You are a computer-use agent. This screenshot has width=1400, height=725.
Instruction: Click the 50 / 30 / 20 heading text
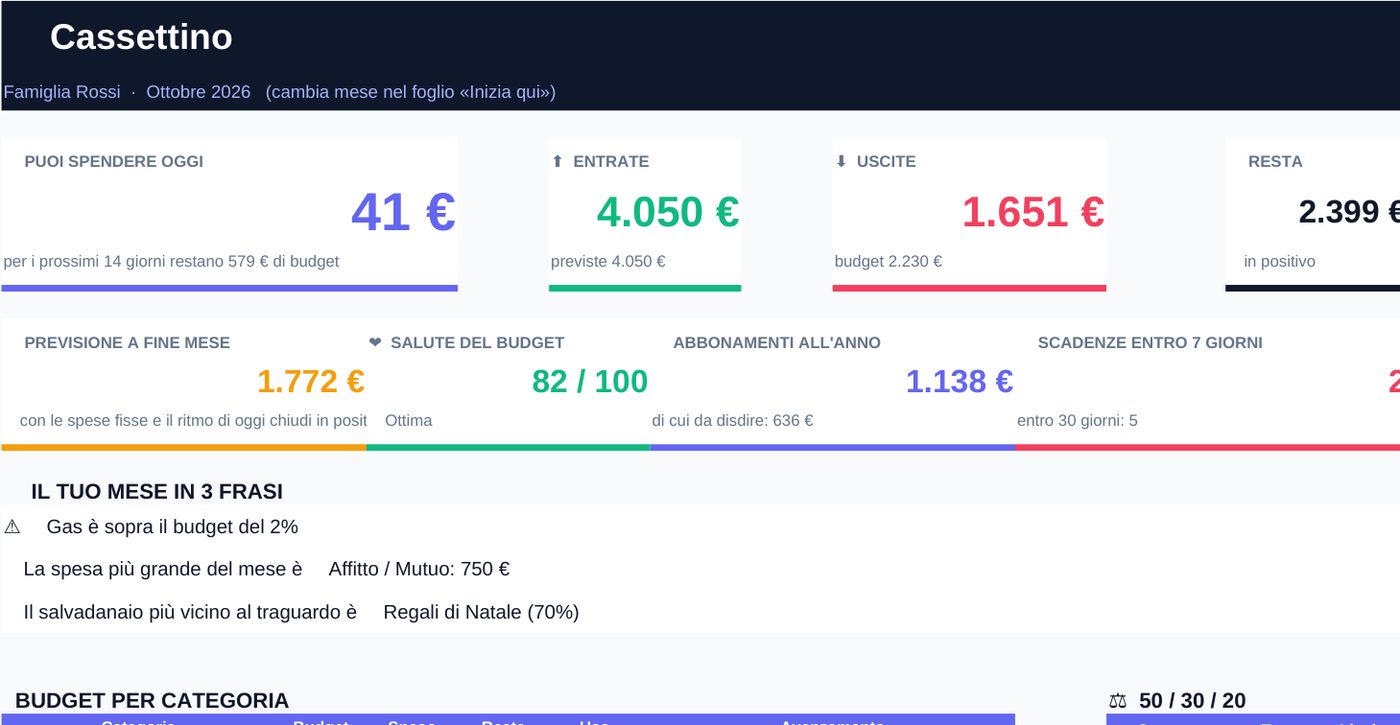point(1192,701)
